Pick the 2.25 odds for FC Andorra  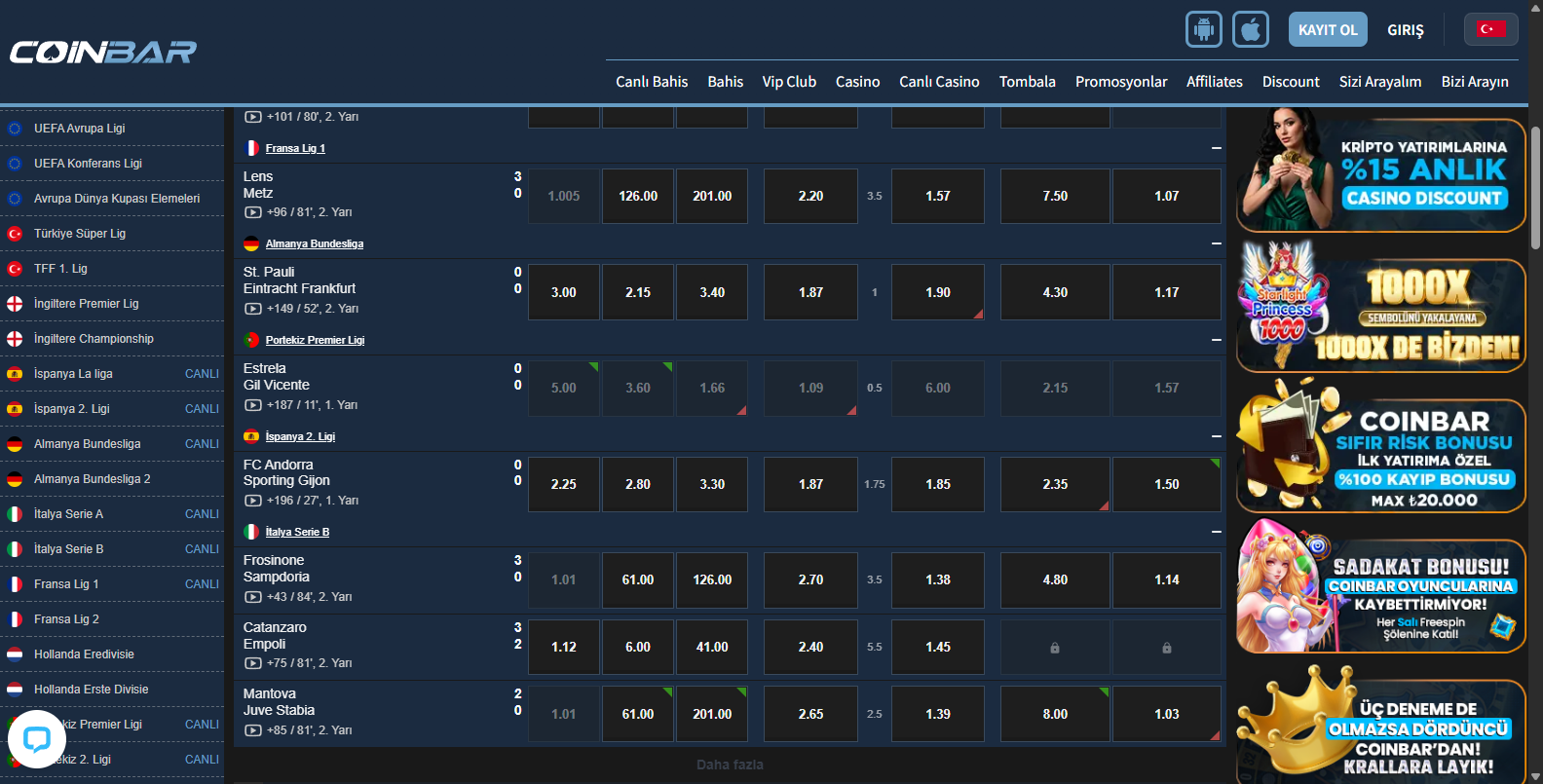563,484
